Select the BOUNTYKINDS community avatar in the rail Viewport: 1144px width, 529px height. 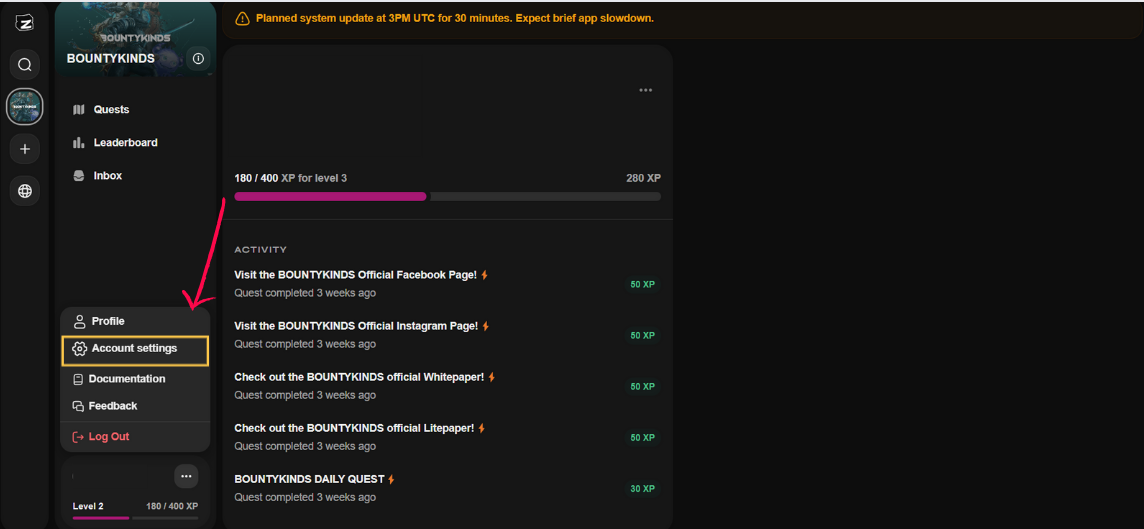click(25, 107)
